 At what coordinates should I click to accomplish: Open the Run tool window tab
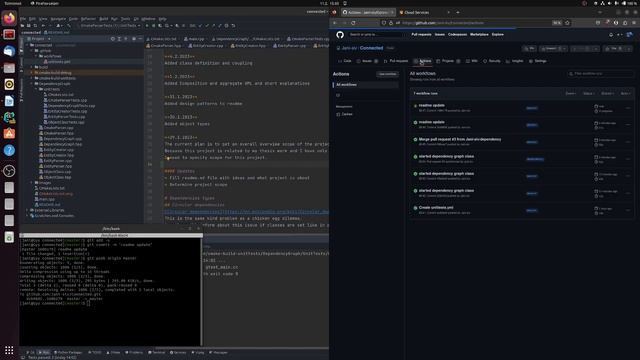(44, 352)
